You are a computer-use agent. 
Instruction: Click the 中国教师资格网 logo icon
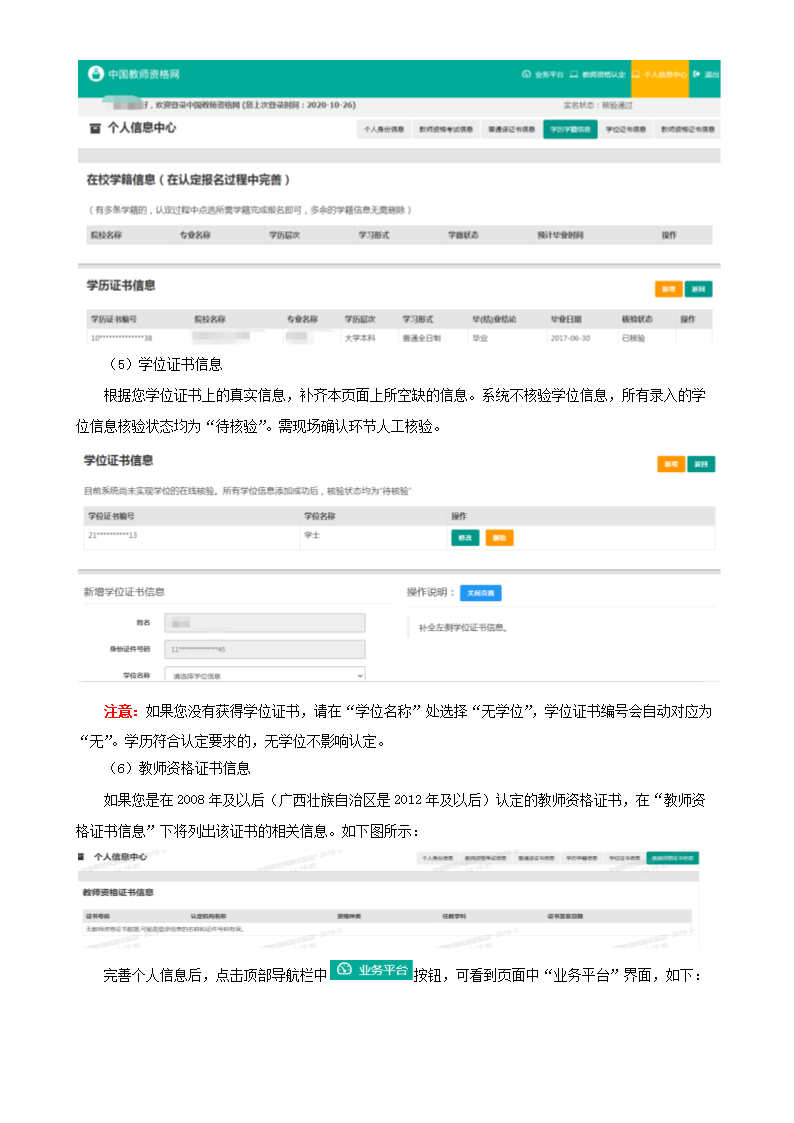95,74
